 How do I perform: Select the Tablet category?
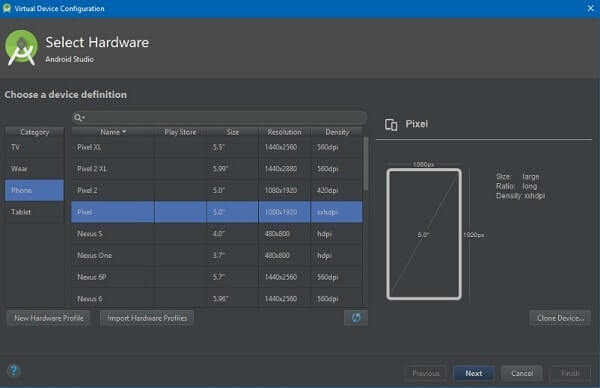point(34,212)
